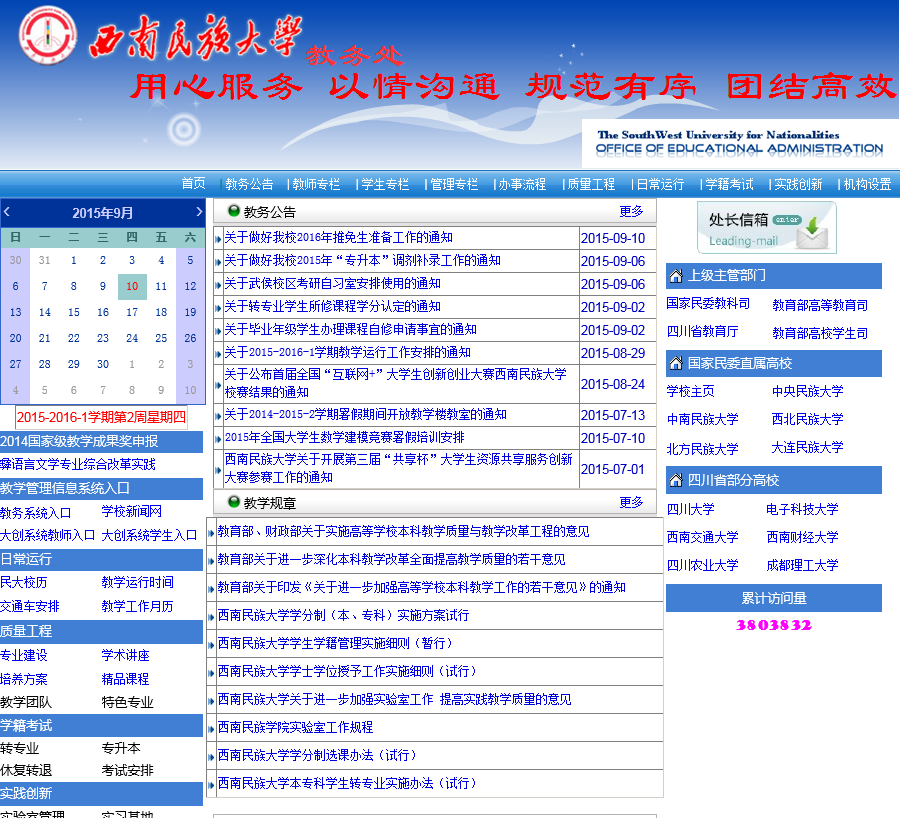This screenshot has height=818, width=900.
Task: Open 教务公告 navigation menu item
Action: pos(249,184)
